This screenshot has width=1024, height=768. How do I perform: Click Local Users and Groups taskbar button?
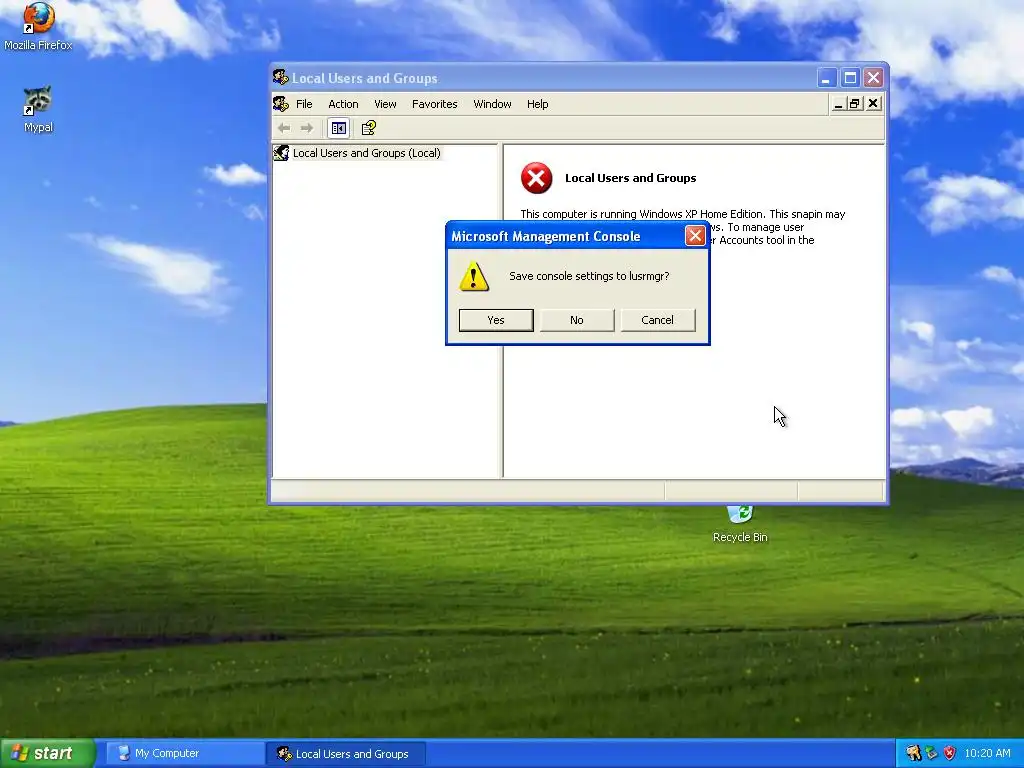346,754
